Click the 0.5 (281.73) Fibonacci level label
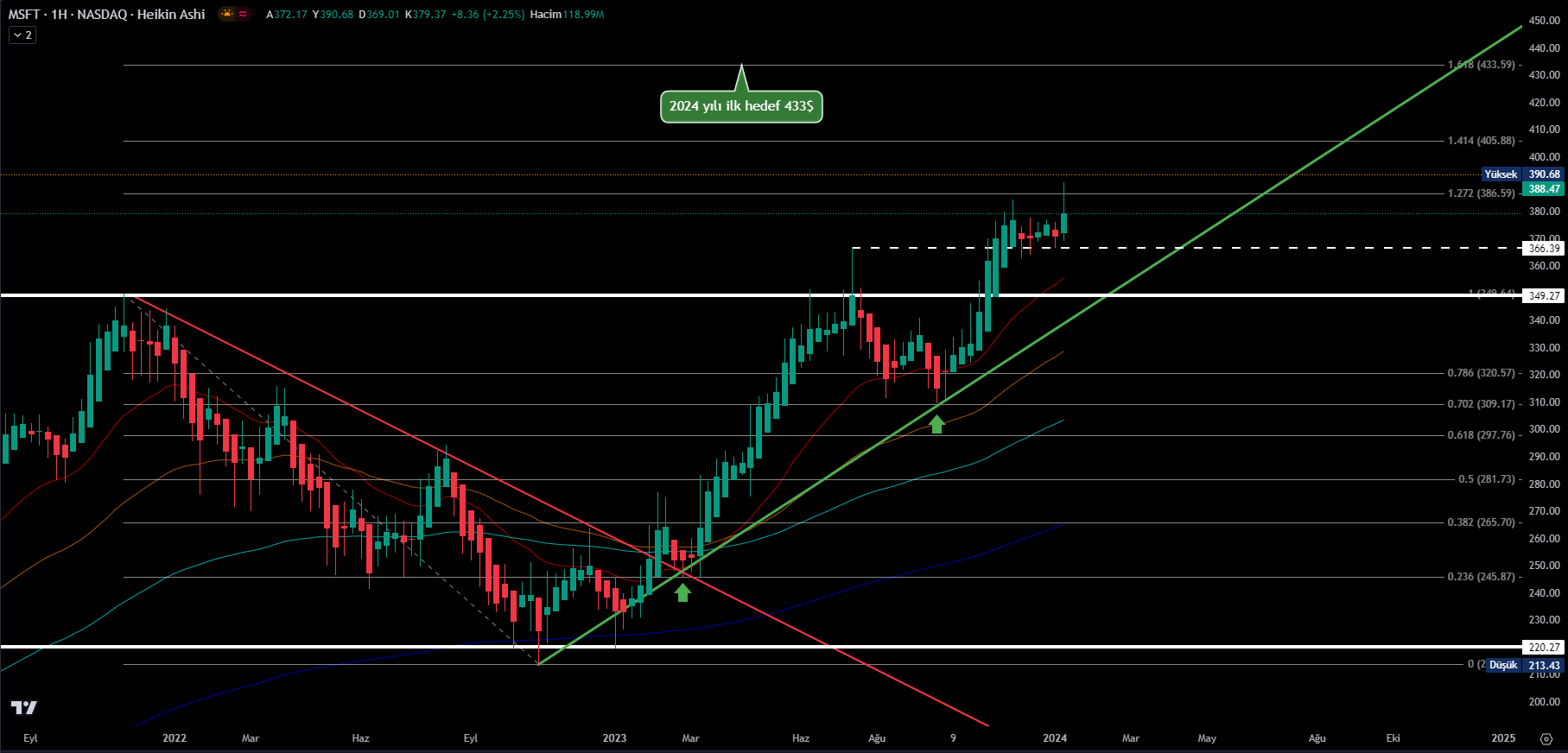This screenshot has height=753, width=1568. (1487, 479)
